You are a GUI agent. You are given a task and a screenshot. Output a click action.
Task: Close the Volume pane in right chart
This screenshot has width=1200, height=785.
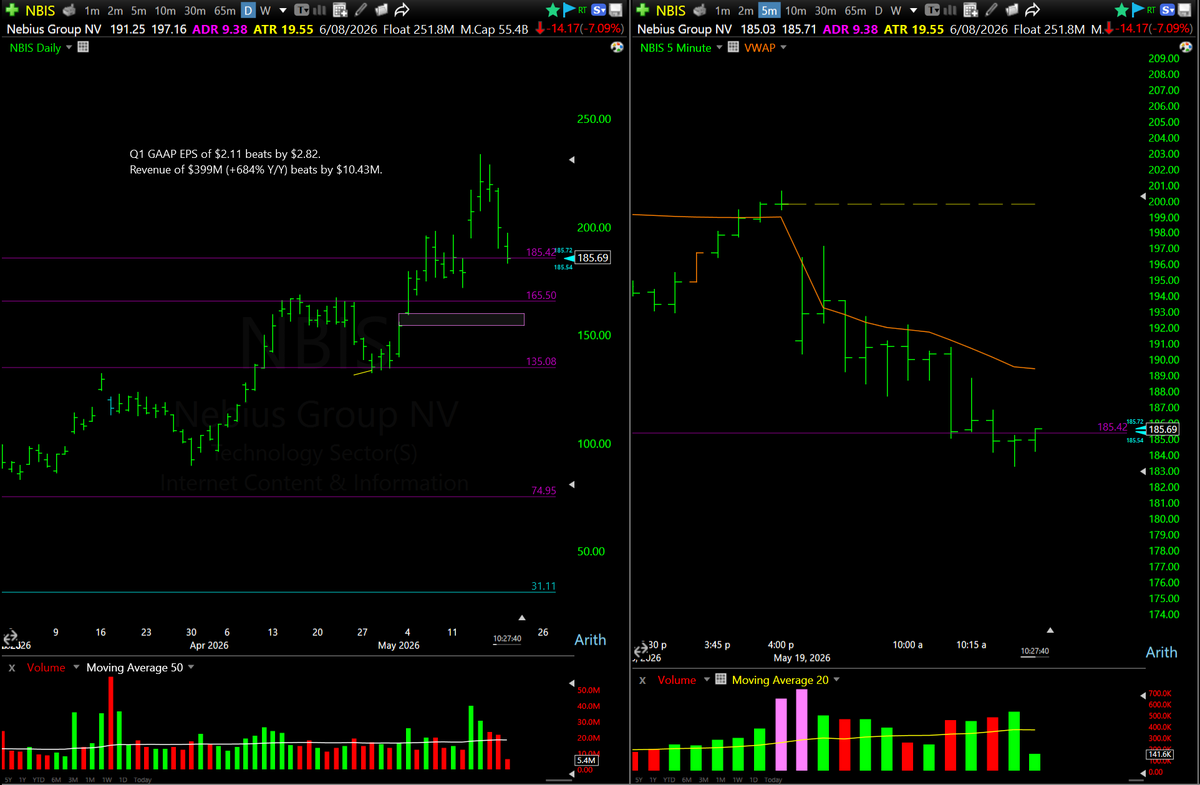click(641, 680)
